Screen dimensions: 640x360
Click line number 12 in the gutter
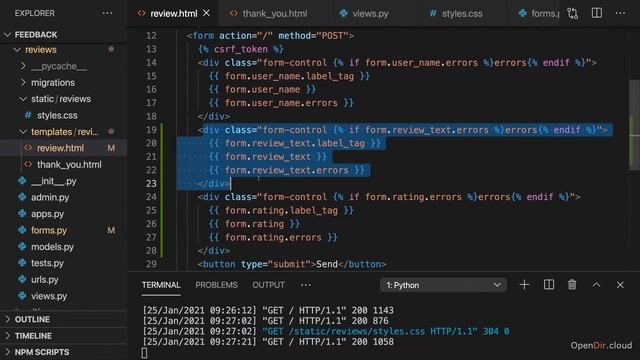click(151, 36)
